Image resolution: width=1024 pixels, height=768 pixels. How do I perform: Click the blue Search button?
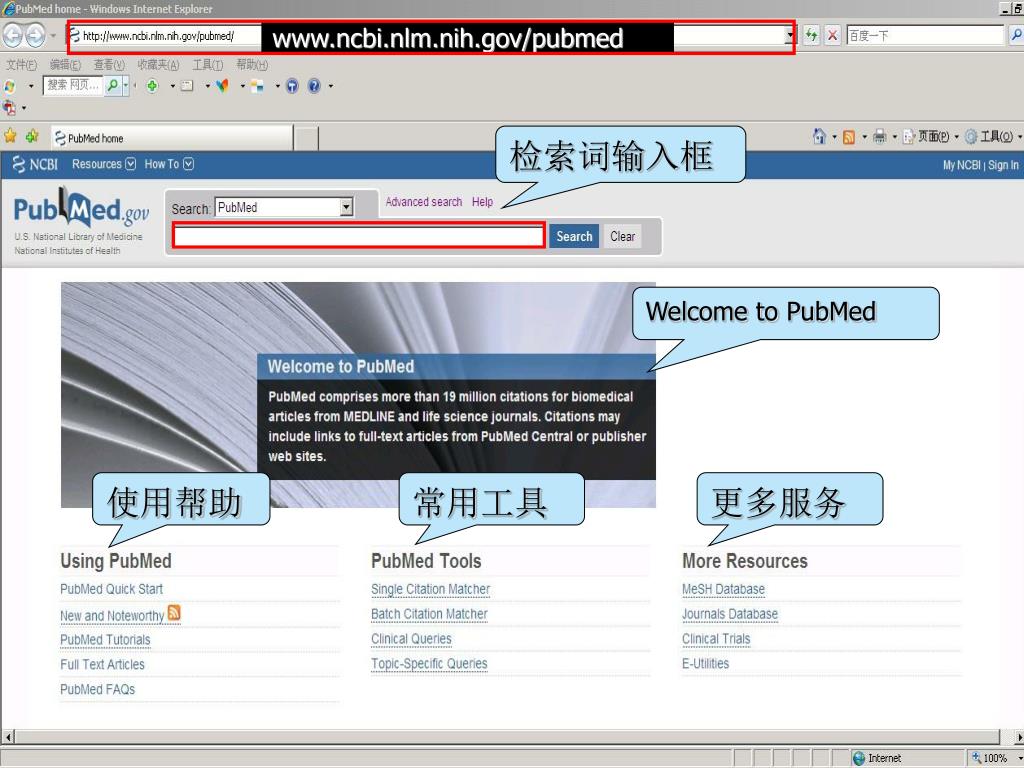[574, 236]
